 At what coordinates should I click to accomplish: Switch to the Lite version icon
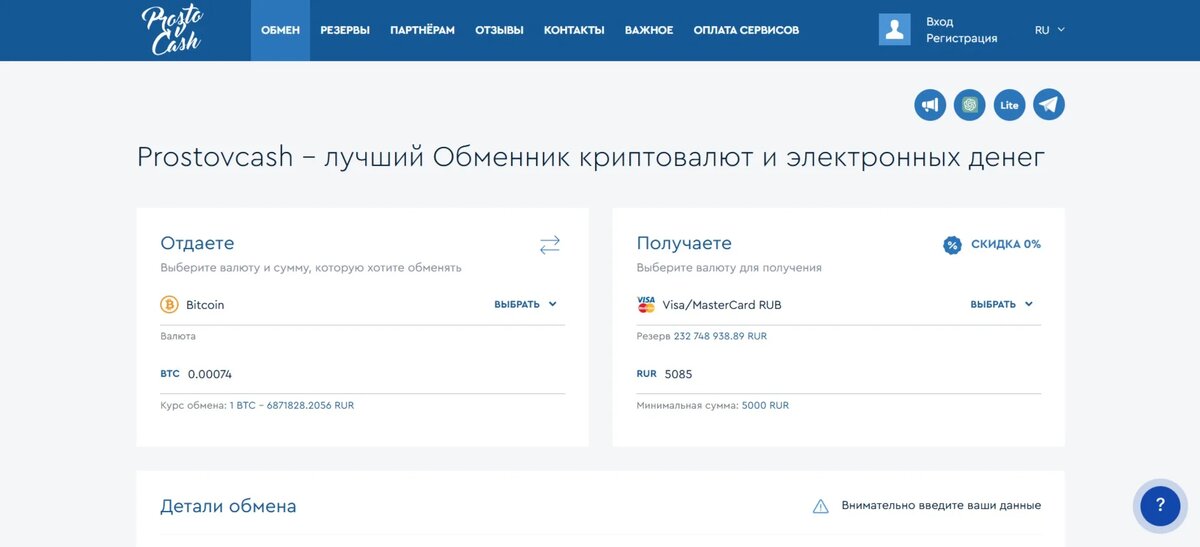[1009, 105]
